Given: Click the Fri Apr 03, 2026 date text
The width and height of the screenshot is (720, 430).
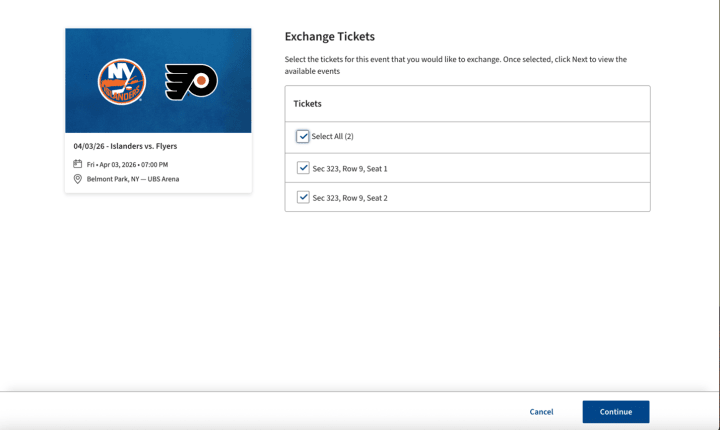Looking at the screenshot, I should (x=127, y=164).
